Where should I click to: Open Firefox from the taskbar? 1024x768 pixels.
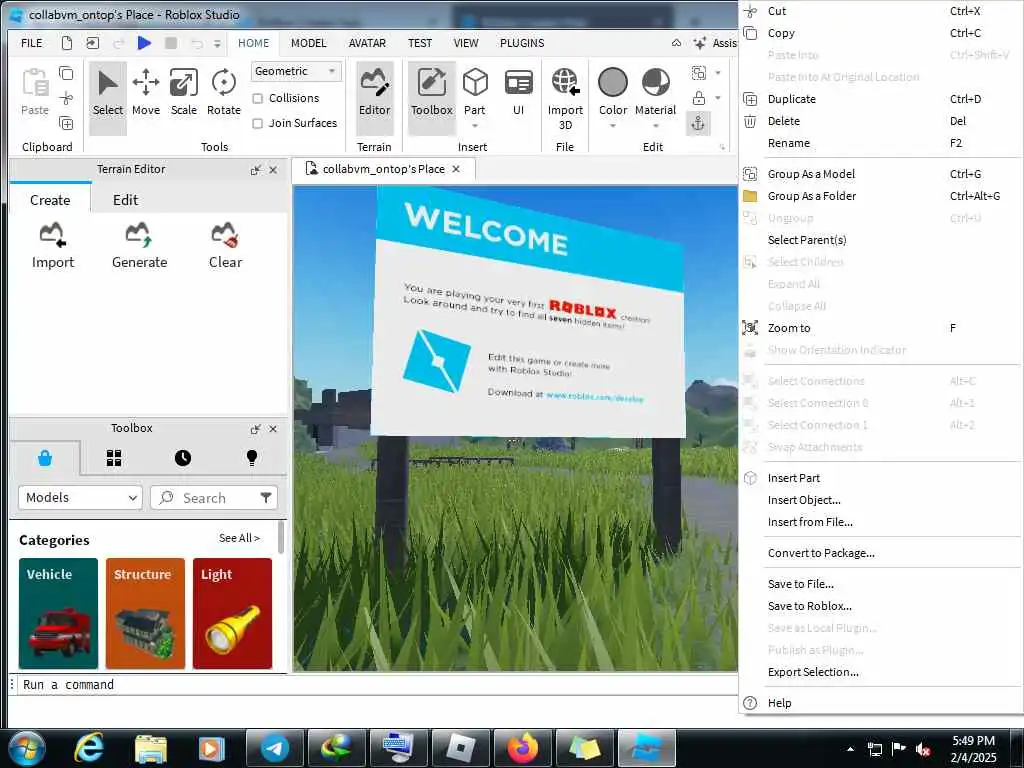click(x=523, y=748)
